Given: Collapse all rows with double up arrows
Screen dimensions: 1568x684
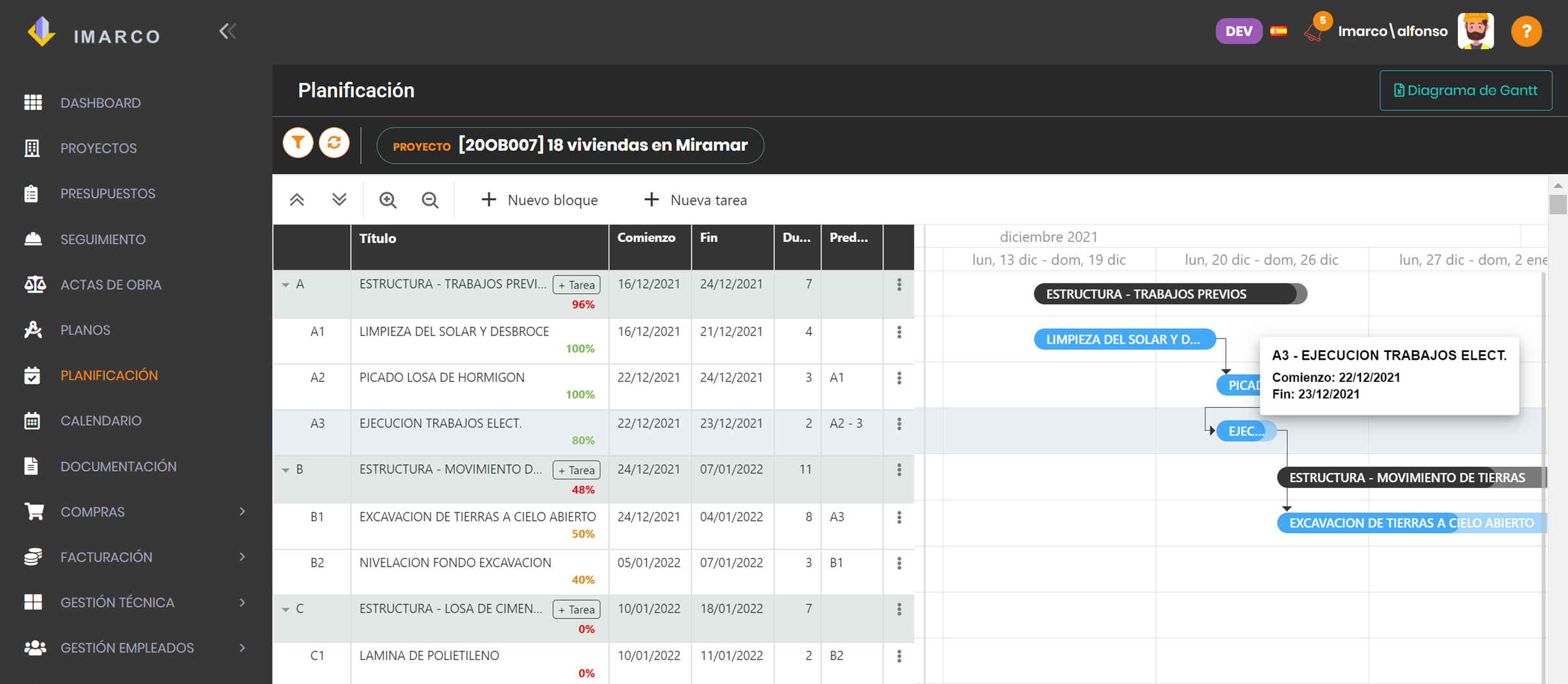Looking at the screenshot, I should click(x=297, y=200).
